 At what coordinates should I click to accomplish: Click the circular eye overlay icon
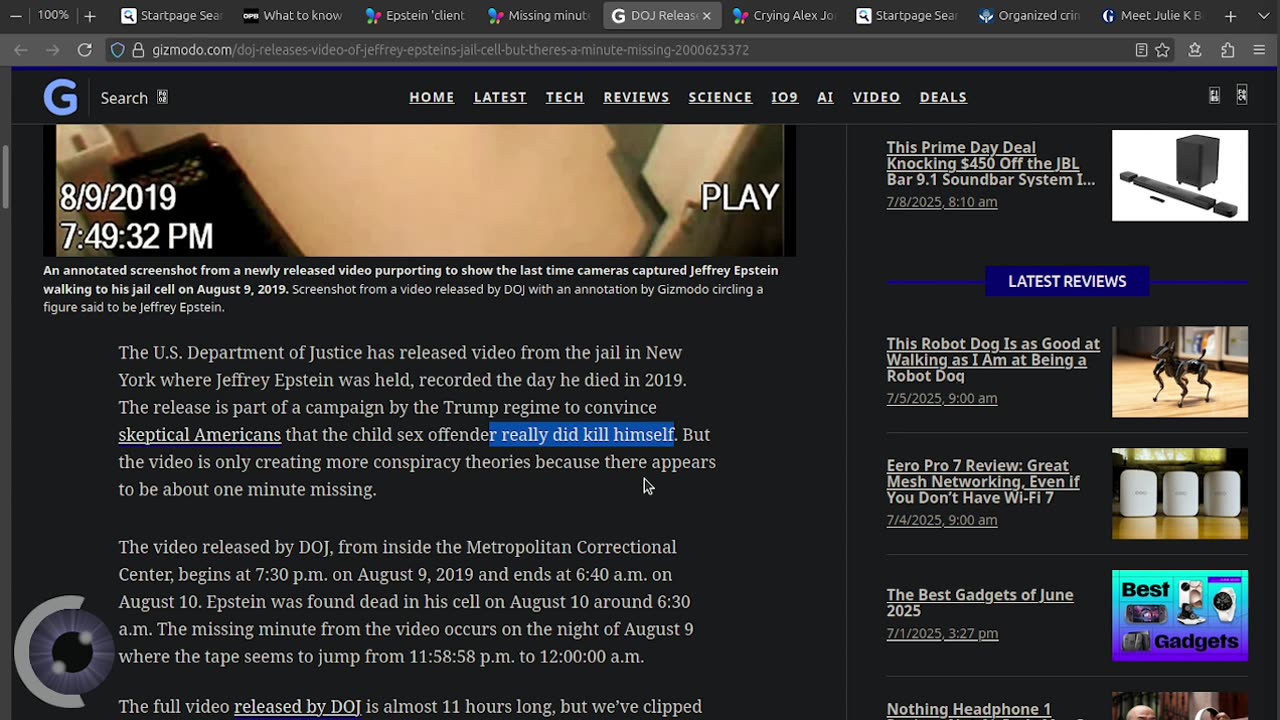point(66,650)
